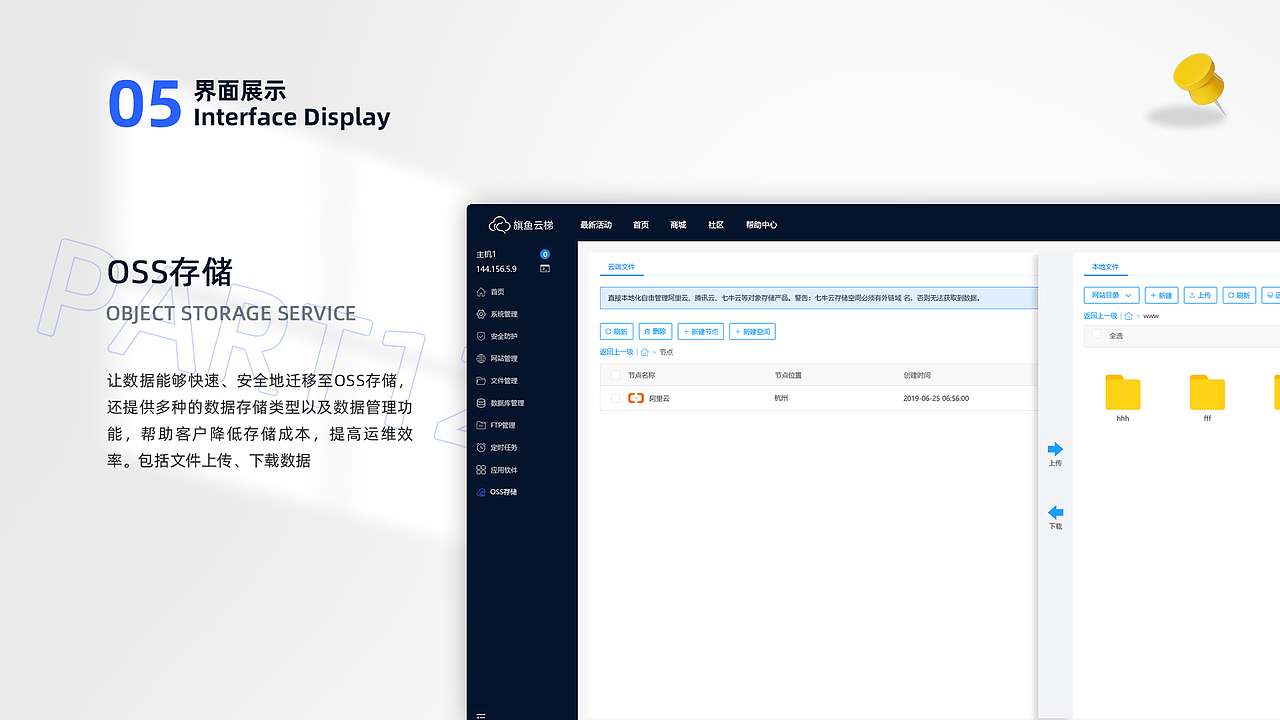Image resolution: width=1280 pixels, height=720 pixels.
Task: Click 新建 button in 本地文件 toolbar
Action: (1161, 295)
